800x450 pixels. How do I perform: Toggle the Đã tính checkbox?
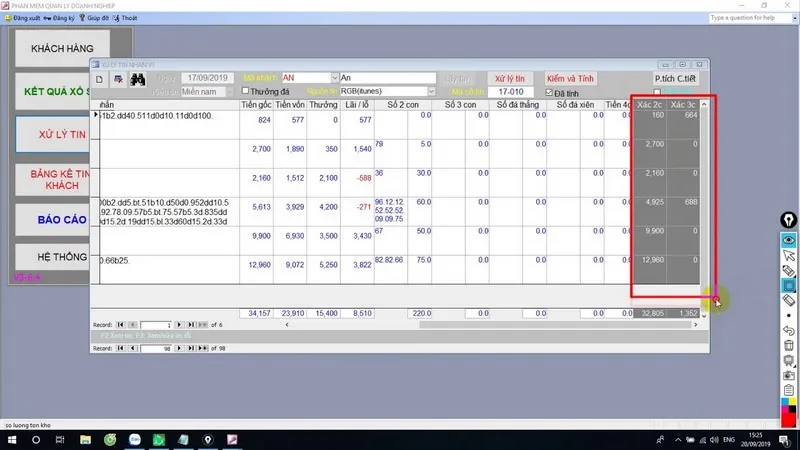point(547,92)
